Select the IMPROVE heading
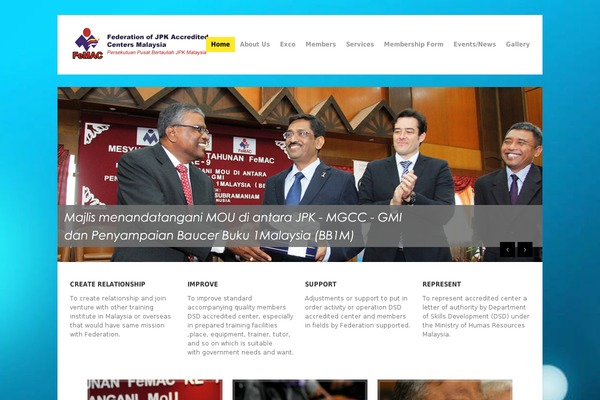The image size is (600, 400). [202, 284]
